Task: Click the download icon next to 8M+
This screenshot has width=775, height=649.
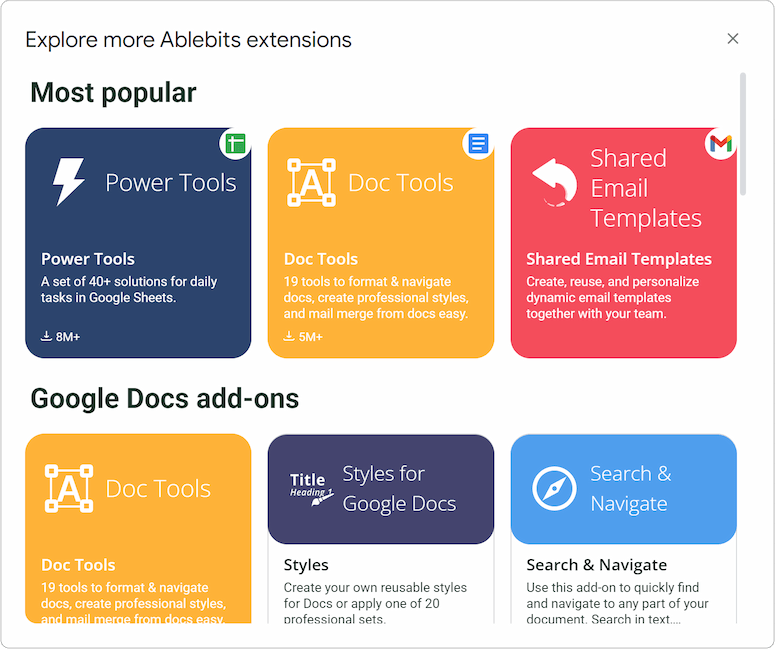Action: [x=46, y=336]
